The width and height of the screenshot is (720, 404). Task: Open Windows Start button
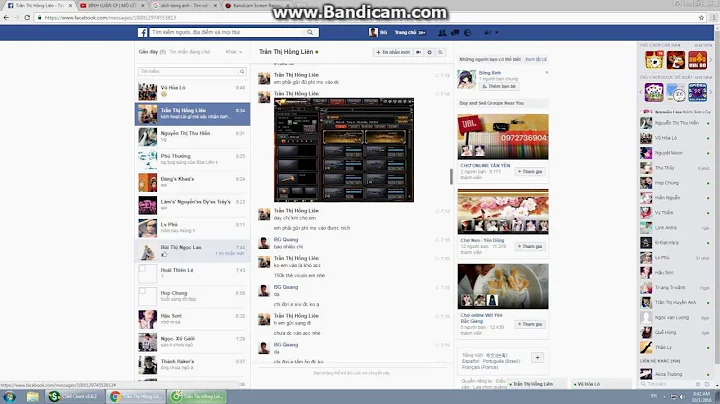9,397
